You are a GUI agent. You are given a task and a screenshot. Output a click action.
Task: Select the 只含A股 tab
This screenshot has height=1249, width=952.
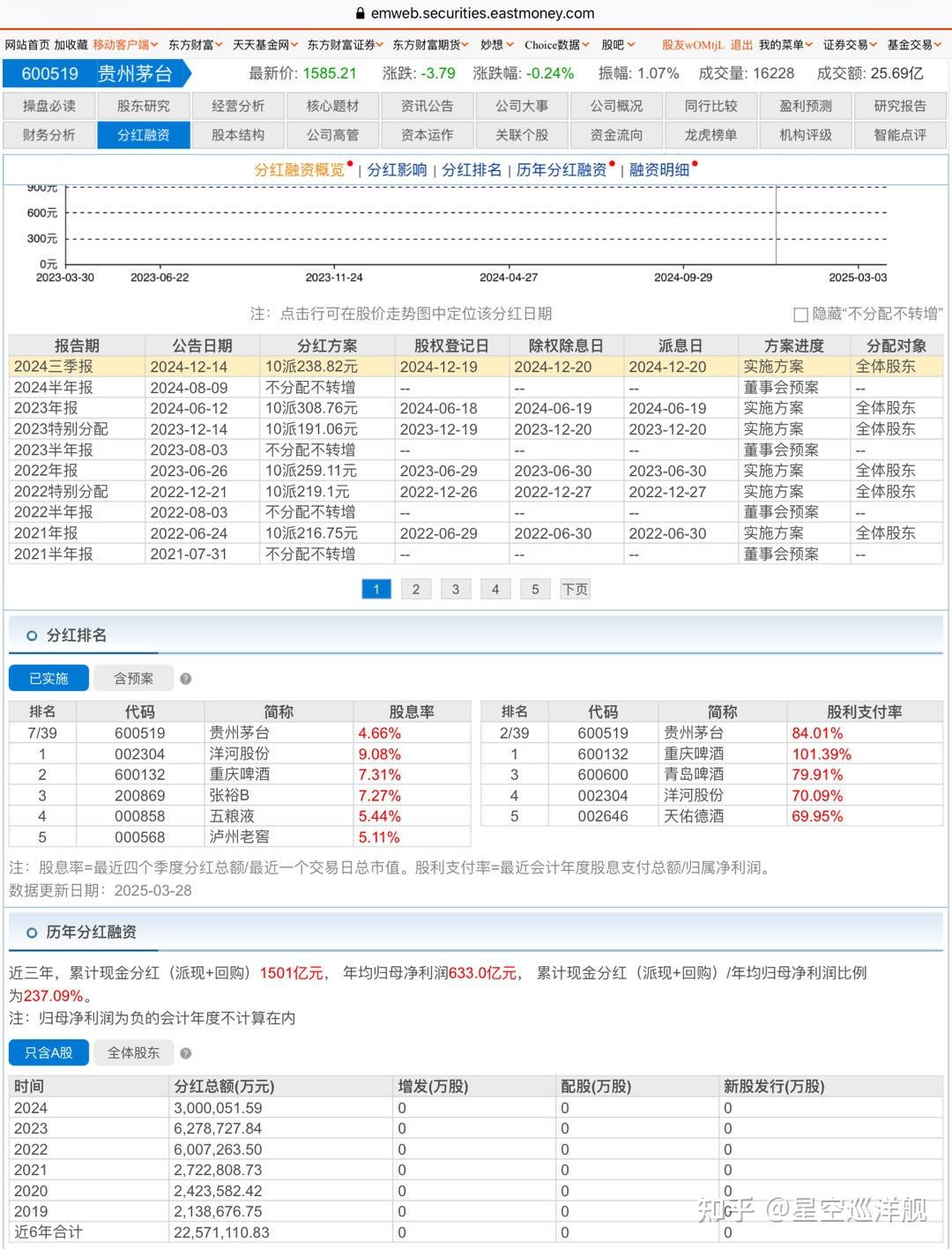[x=48, y=1052]
